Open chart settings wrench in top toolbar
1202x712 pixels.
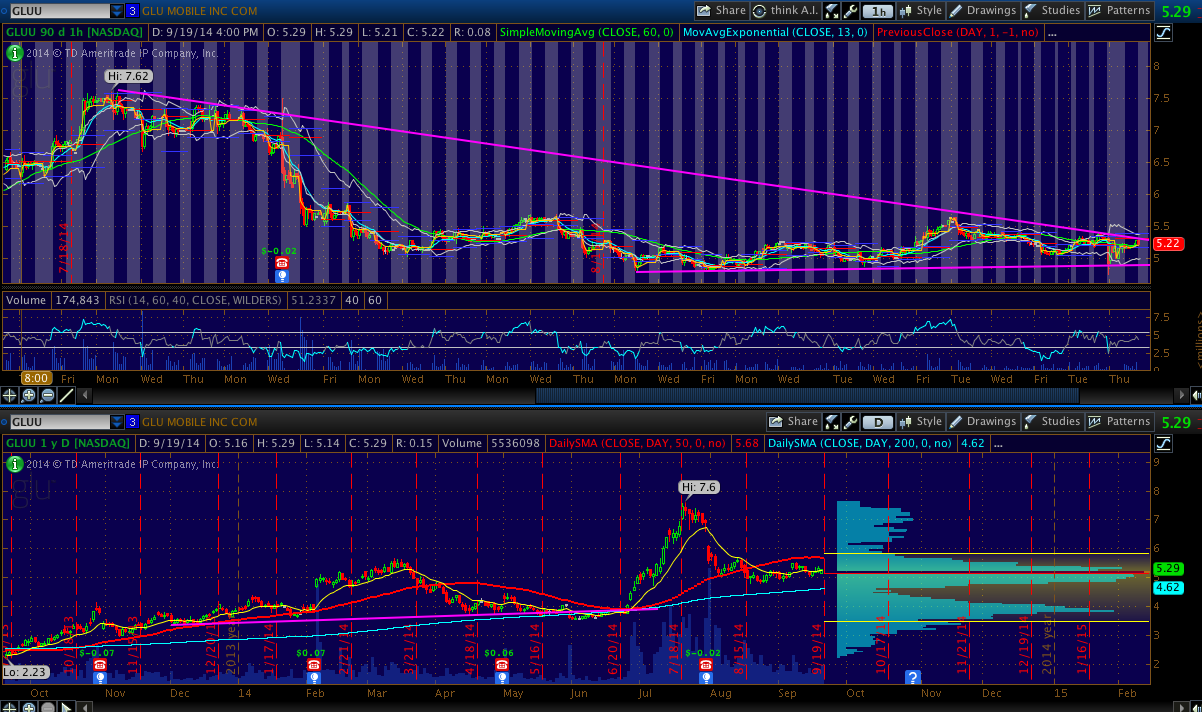(x=851, y=11)
